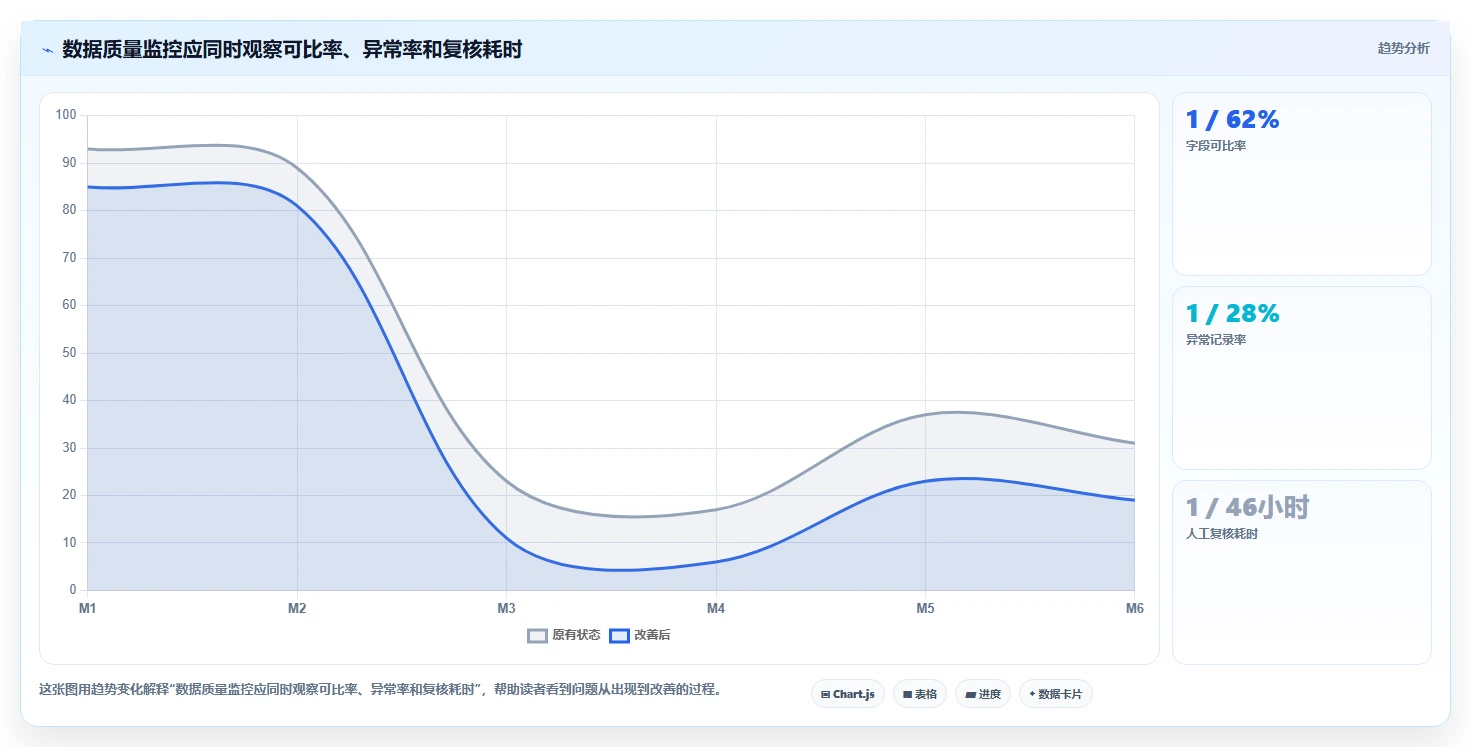The image size is (1471, 747).
Task: Click the icon inside Chart.js chip
Action: [x=825, y=694]
